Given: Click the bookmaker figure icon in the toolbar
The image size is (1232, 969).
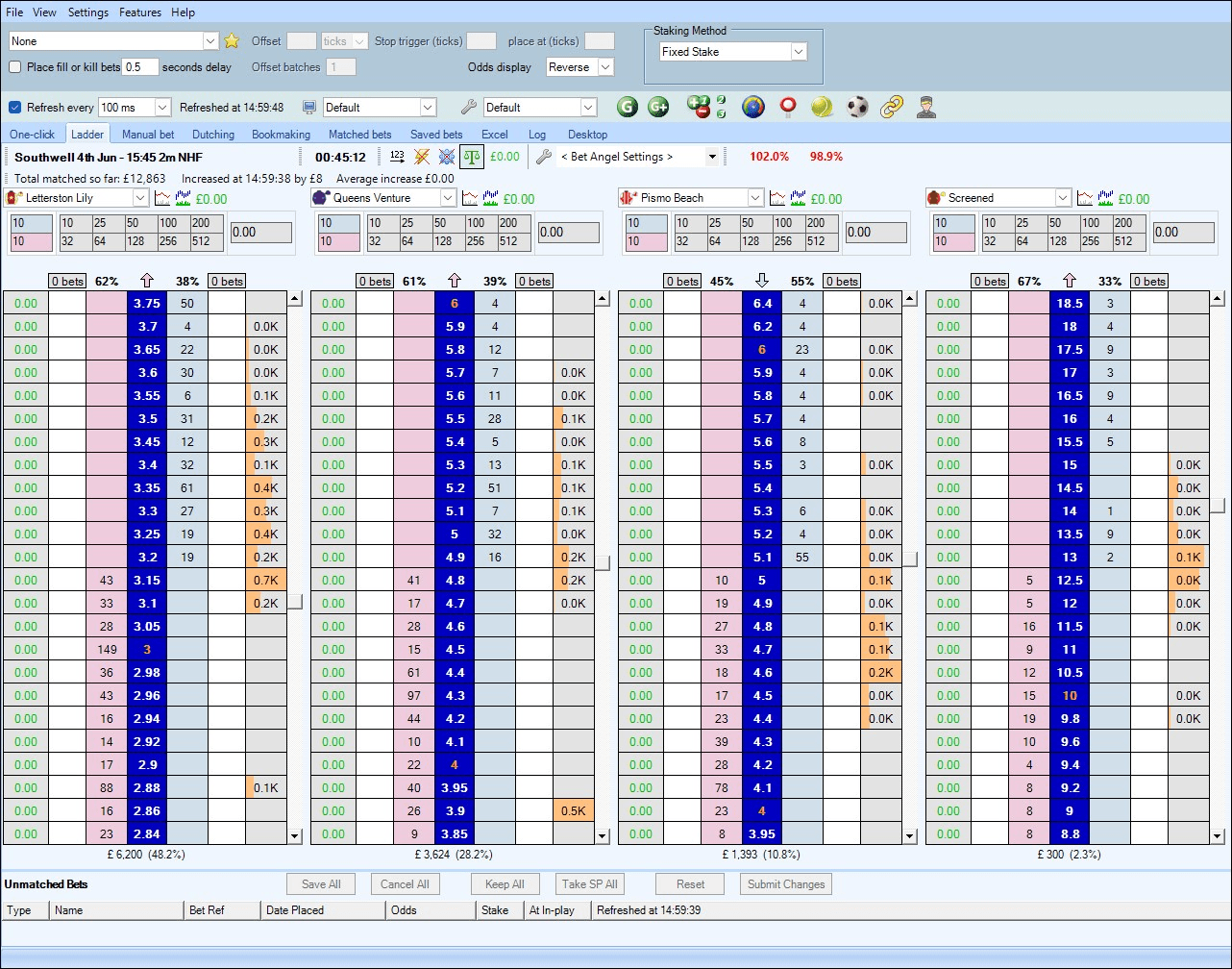Looking at the screenshot, I should (x=925, y=108).
